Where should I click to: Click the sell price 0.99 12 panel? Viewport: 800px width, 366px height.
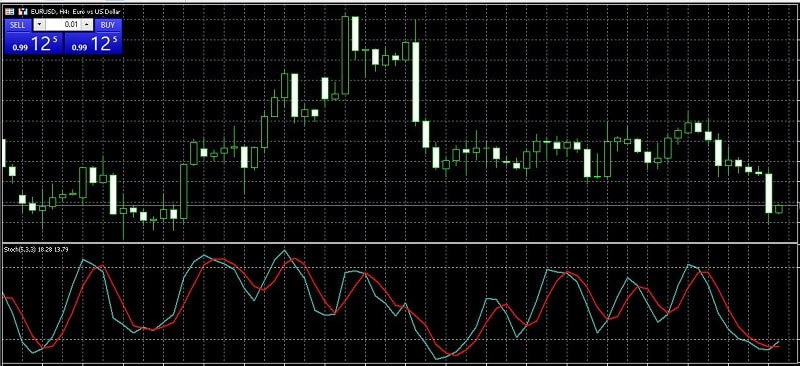point(33,43)
